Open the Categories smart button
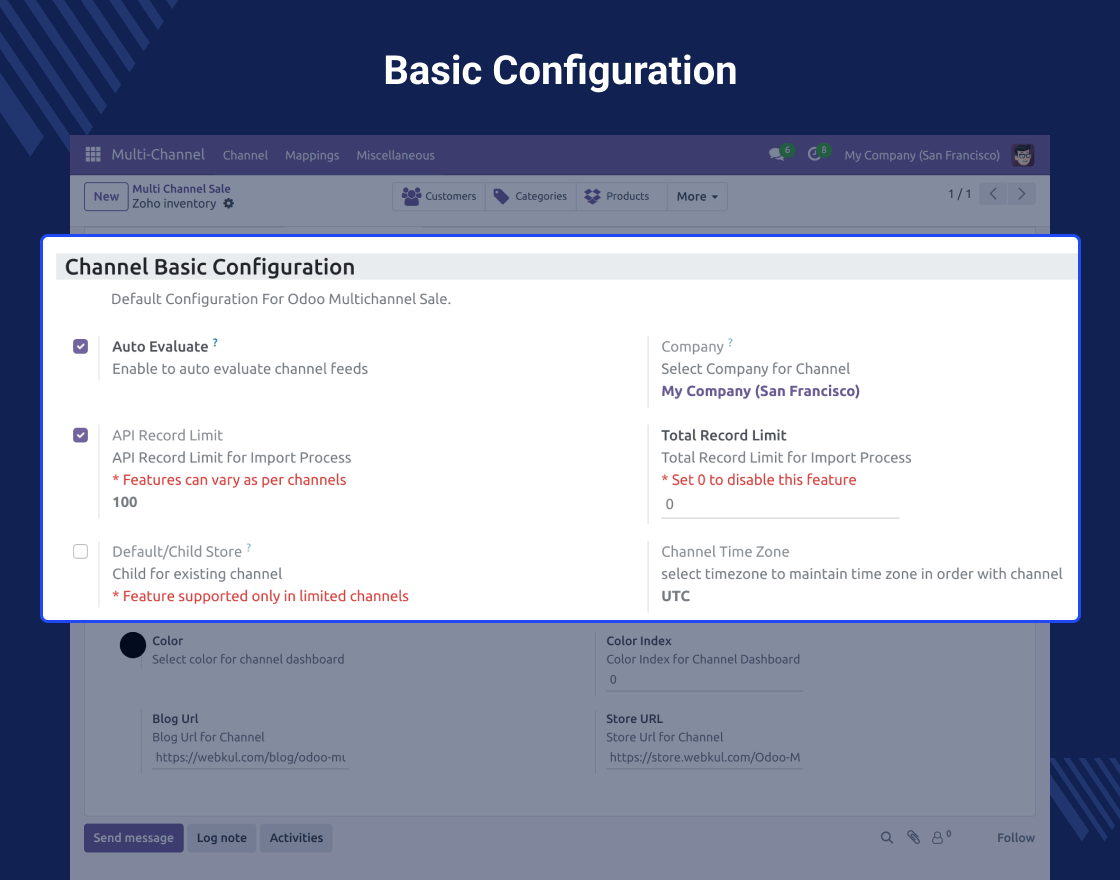Viewport: 1120px width, 880px height. pos(531,196)
